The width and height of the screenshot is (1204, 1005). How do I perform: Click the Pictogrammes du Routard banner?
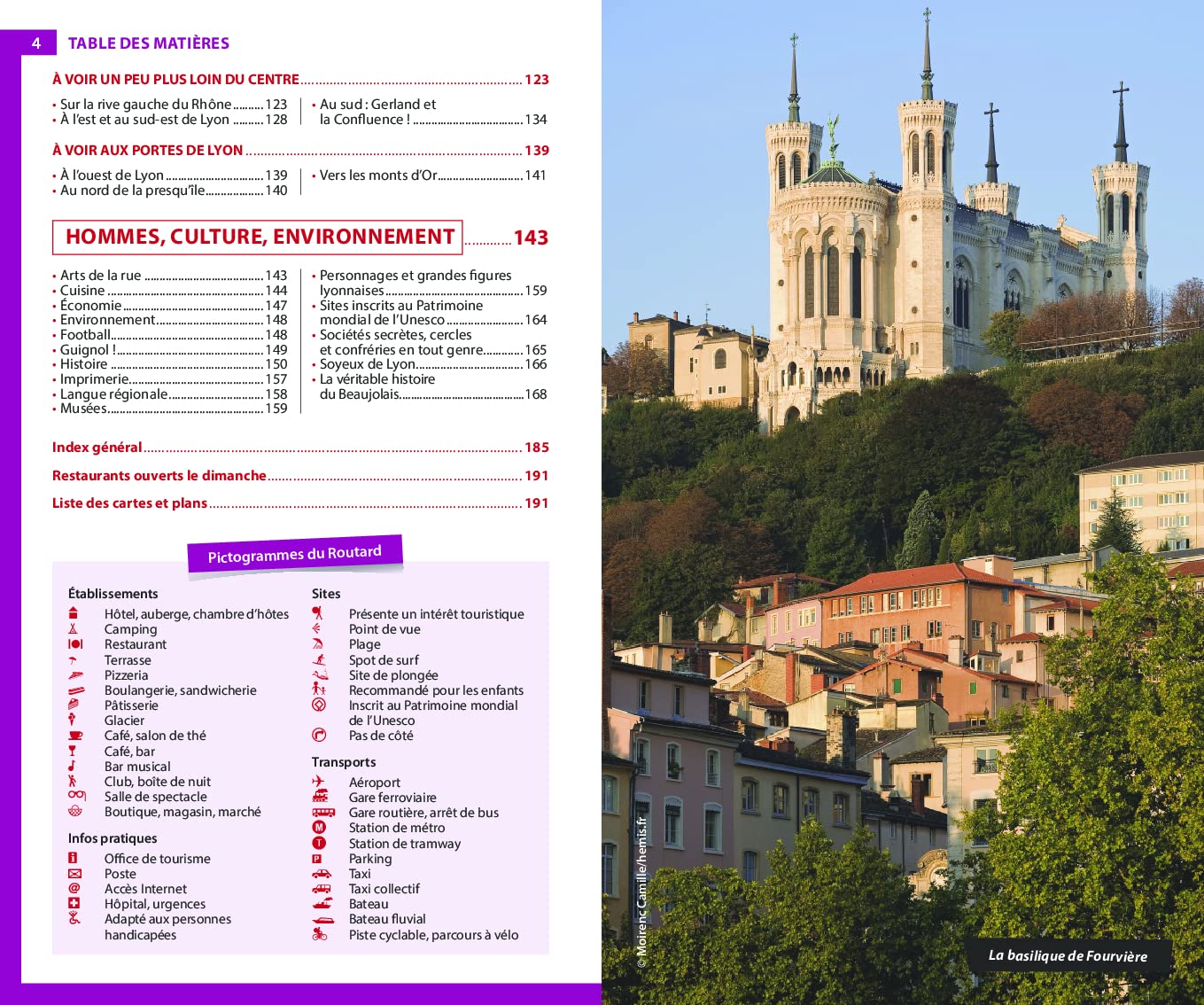pyautogui.click(x=295, y=555)
